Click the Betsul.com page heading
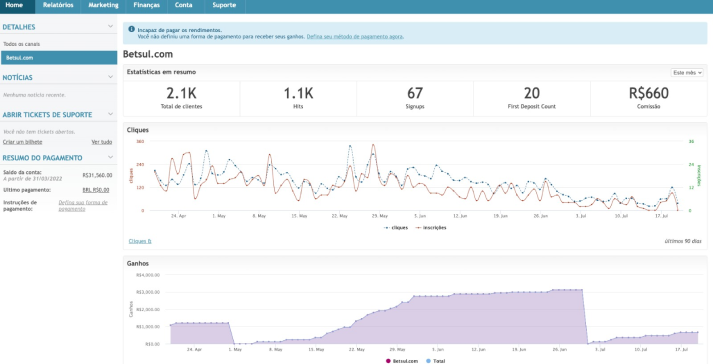713x364 pixels. 148,54
